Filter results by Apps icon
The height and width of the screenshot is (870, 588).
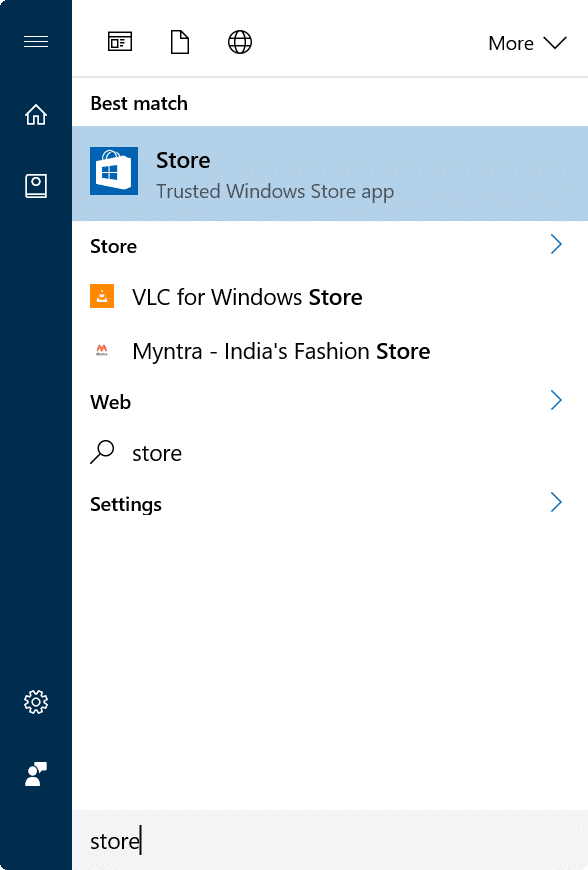coord(120,42)
